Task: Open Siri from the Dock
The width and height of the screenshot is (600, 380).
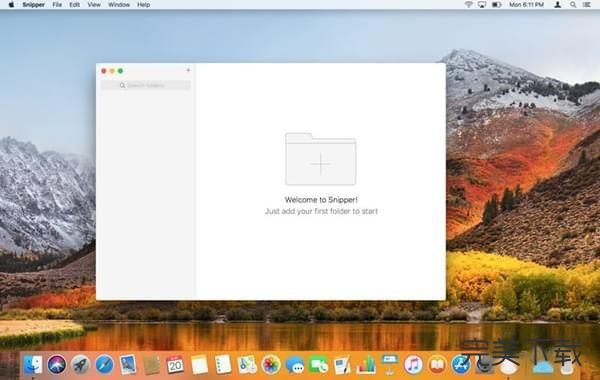Action: pyautogui.click(x=57, y=364)
